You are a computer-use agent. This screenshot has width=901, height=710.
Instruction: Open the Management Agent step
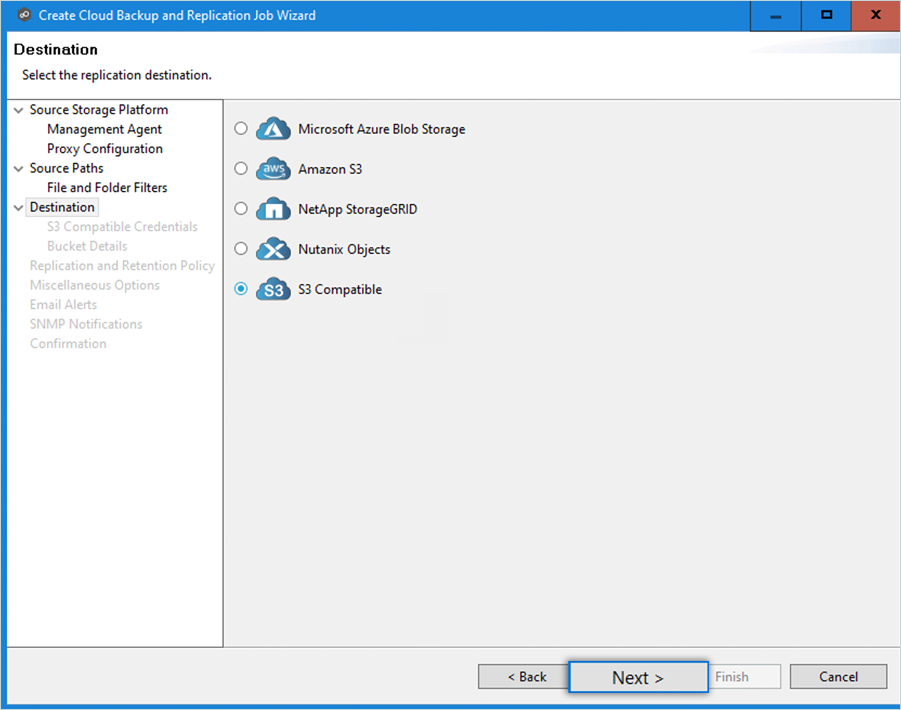104,129
